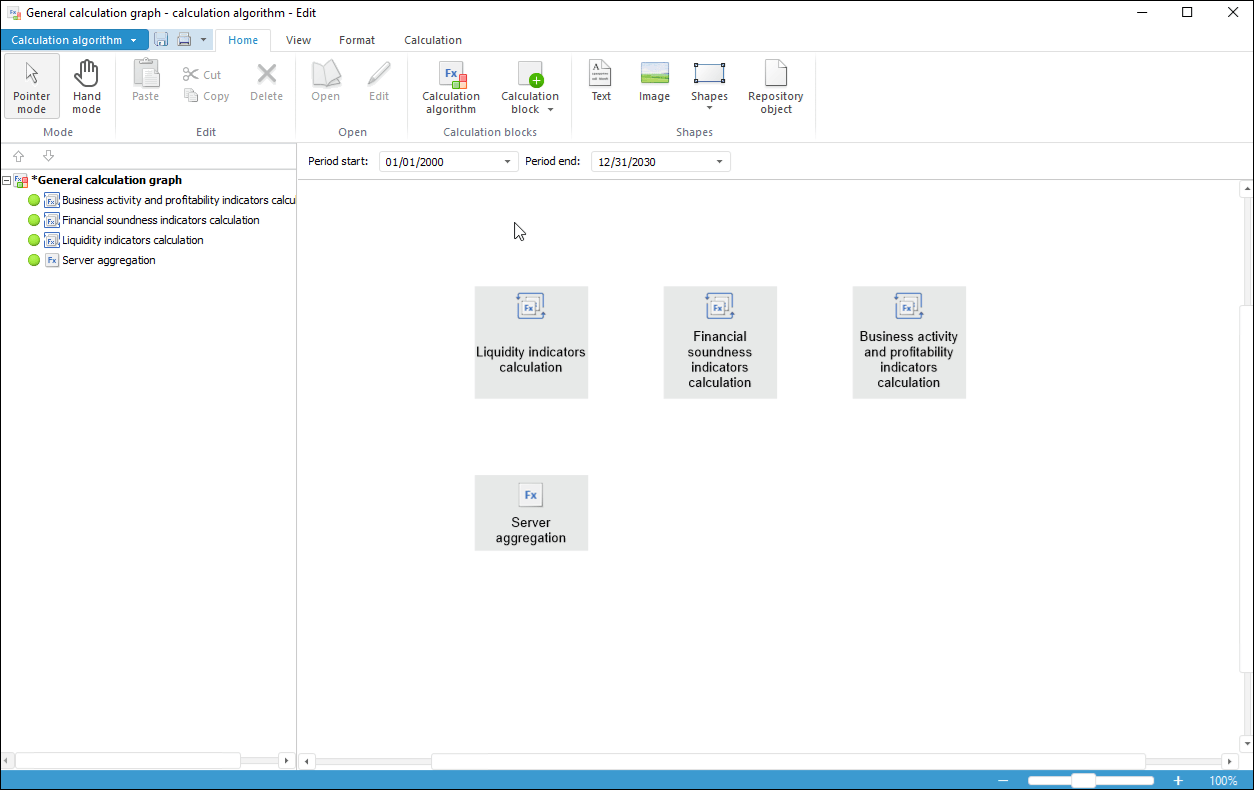Move item up with arrow

coord(18,156)
